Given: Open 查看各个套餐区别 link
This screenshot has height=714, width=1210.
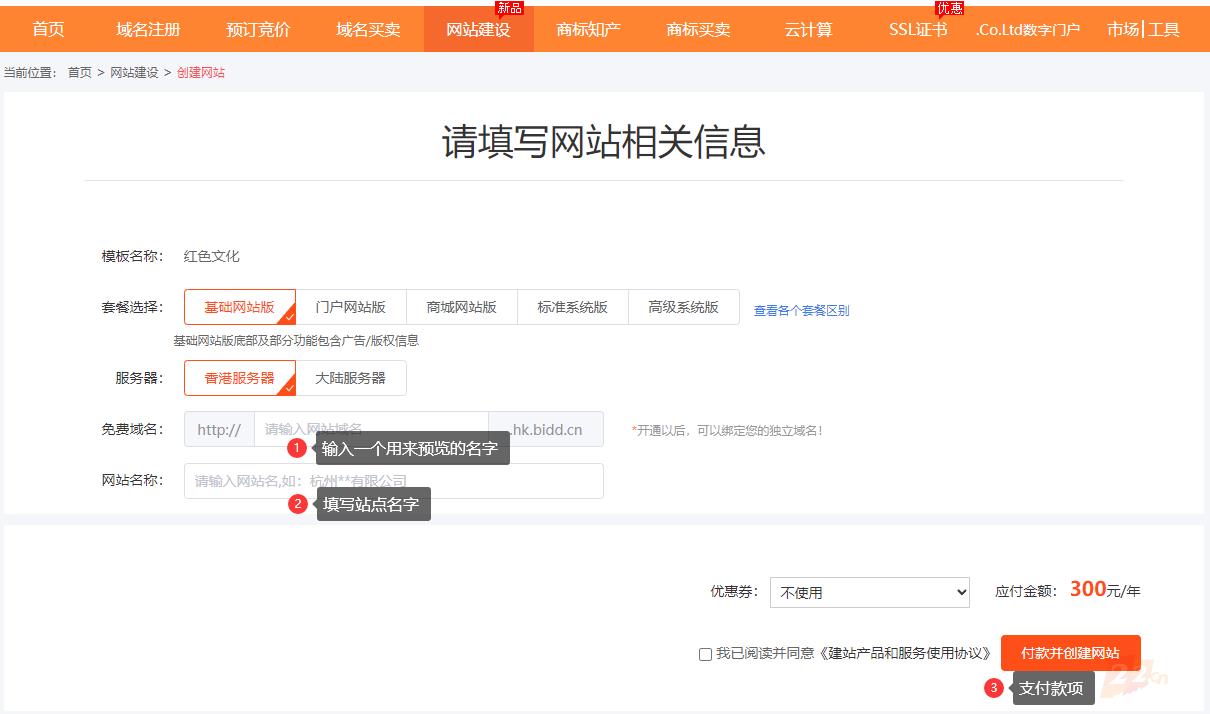Looking at the screenshot, I should pos(801,311).
